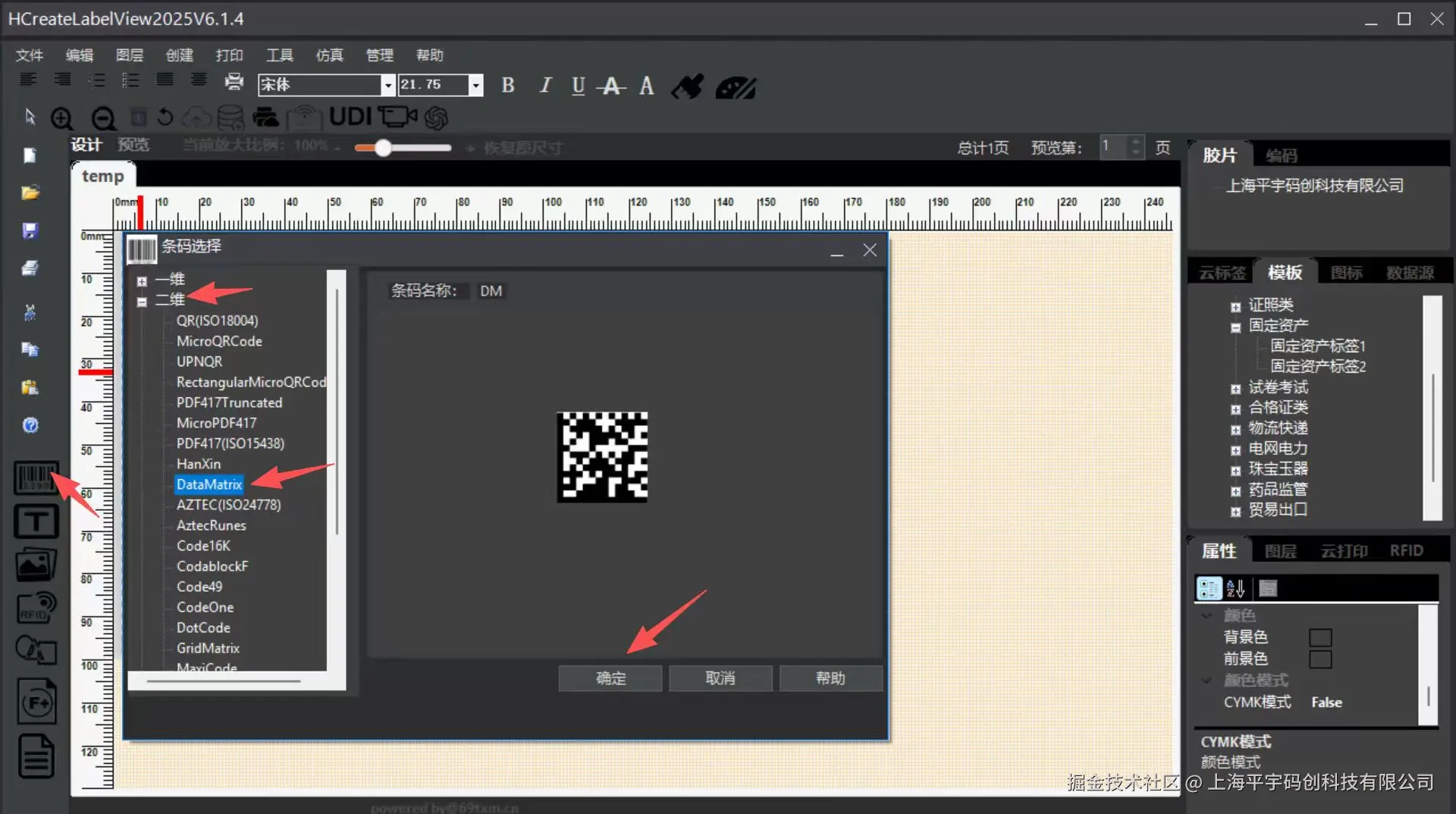Viewport: 1456px width, 814px height.
Task: Click the camera icon in toolbar
Action: tap(397, 116)
